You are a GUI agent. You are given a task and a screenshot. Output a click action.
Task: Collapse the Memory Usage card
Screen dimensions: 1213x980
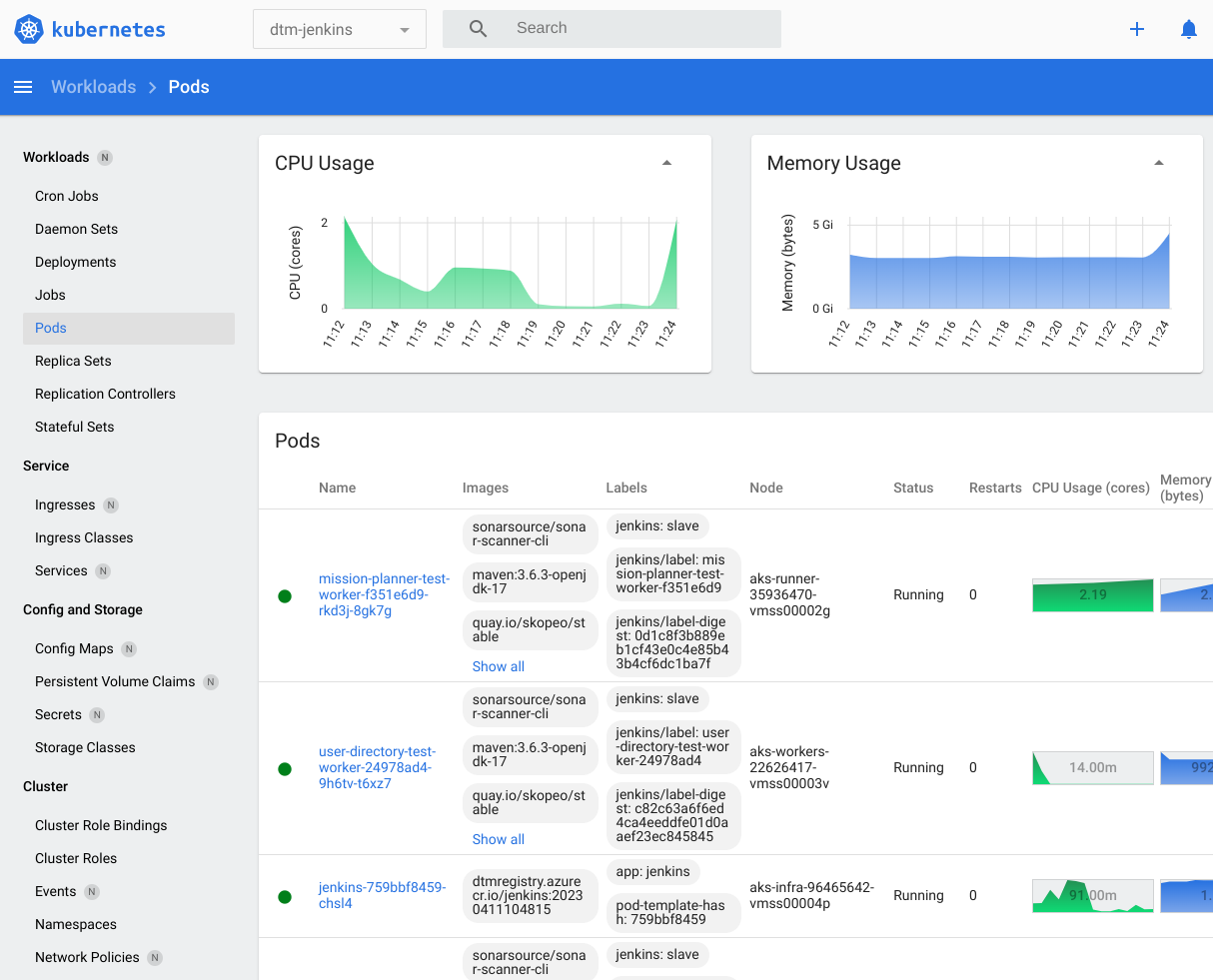click(x=1159, y=163)
